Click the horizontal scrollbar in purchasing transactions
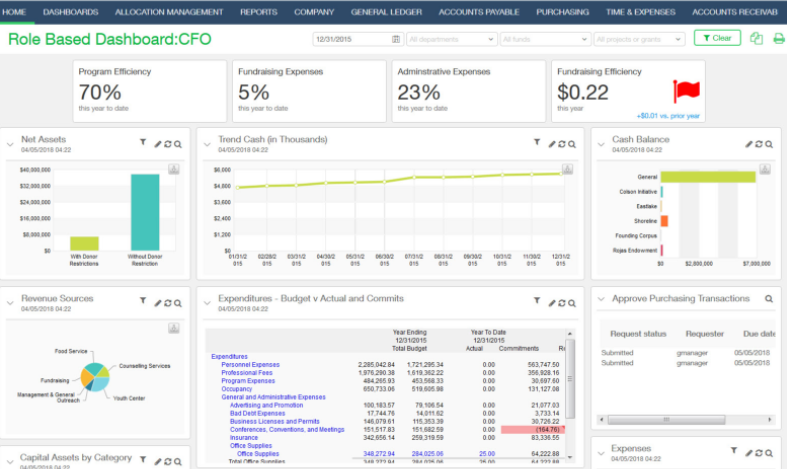 point(666,419)
